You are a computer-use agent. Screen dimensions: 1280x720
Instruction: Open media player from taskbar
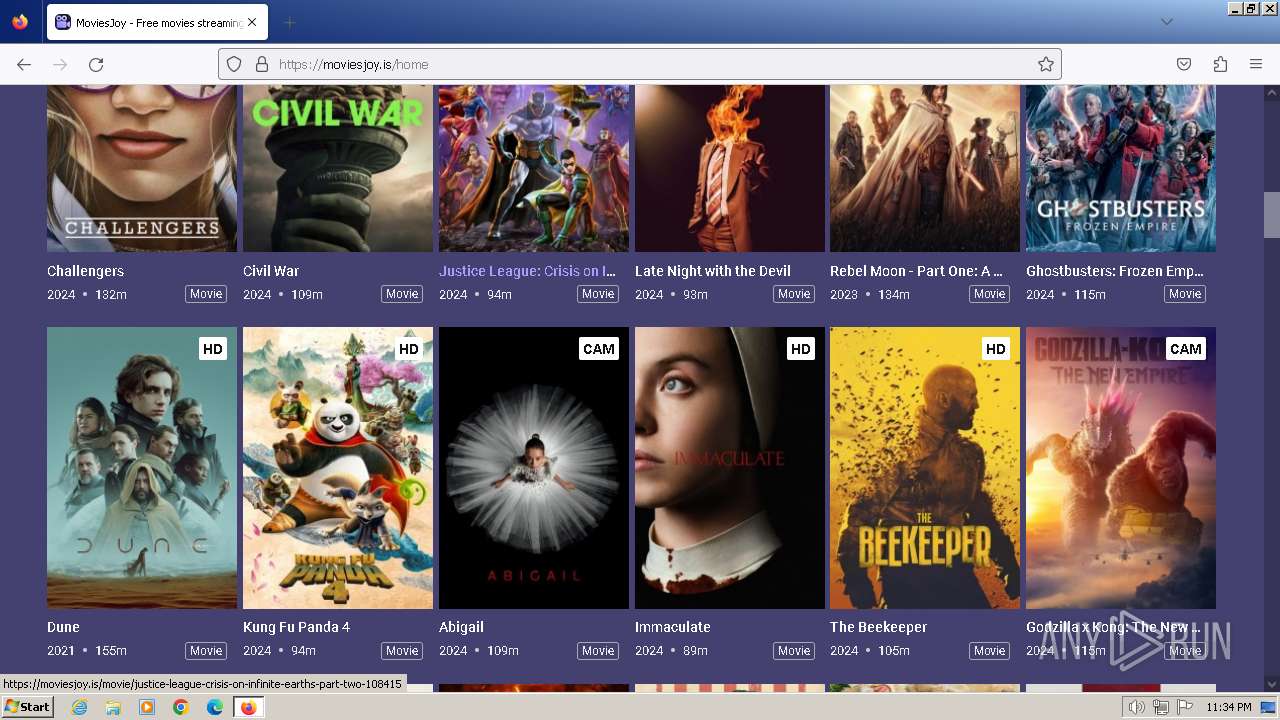(x=147, y=707)
